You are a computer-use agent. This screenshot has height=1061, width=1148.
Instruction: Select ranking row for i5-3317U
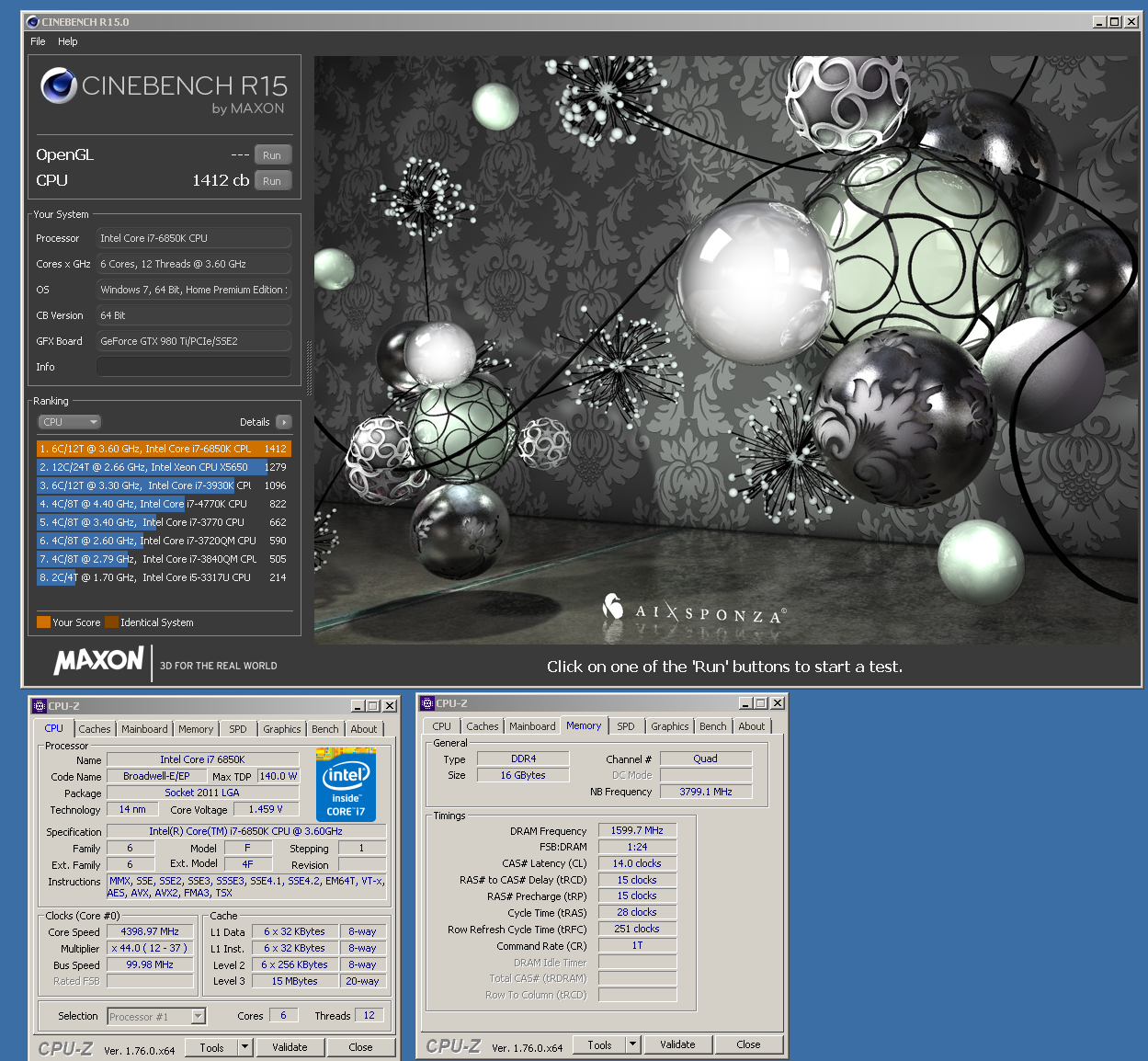tap(164, 577)
